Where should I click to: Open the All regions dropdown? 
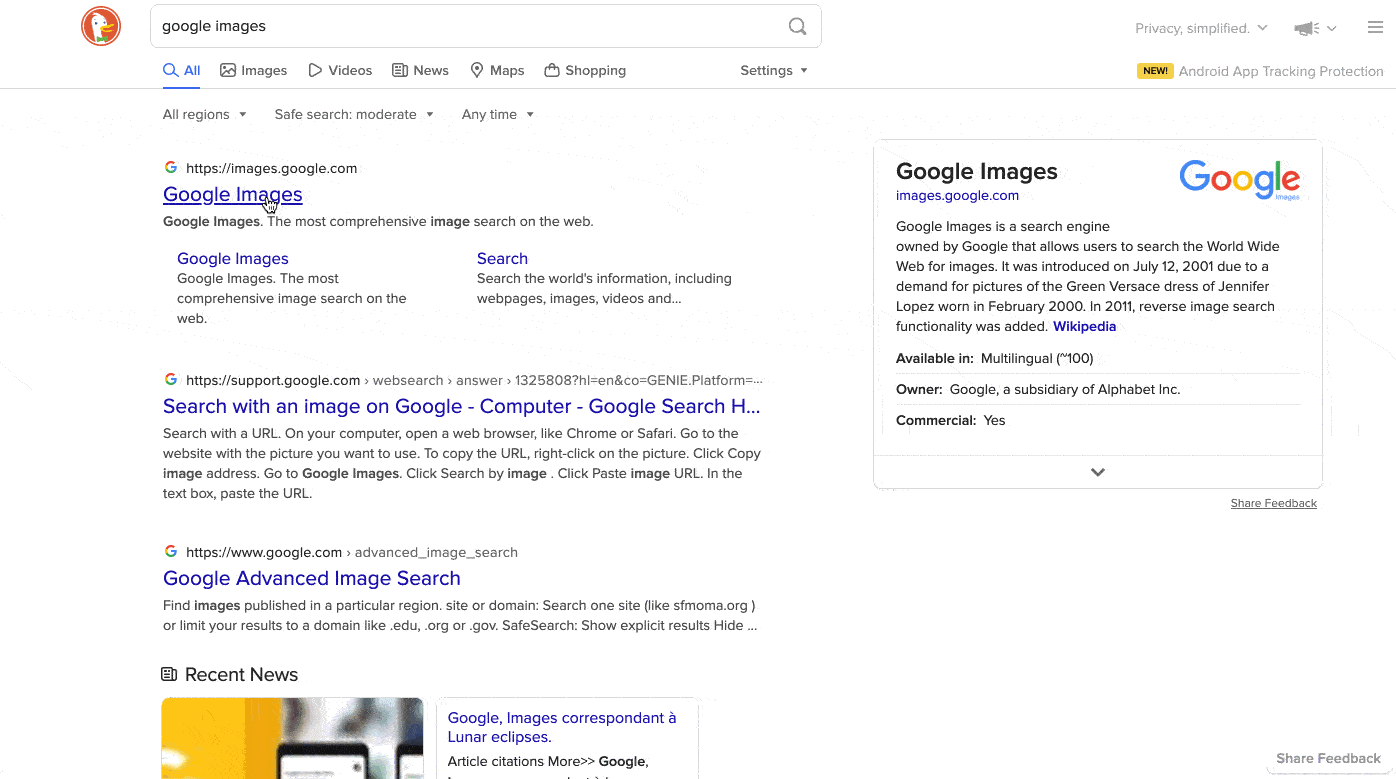[x=204, y=115]
